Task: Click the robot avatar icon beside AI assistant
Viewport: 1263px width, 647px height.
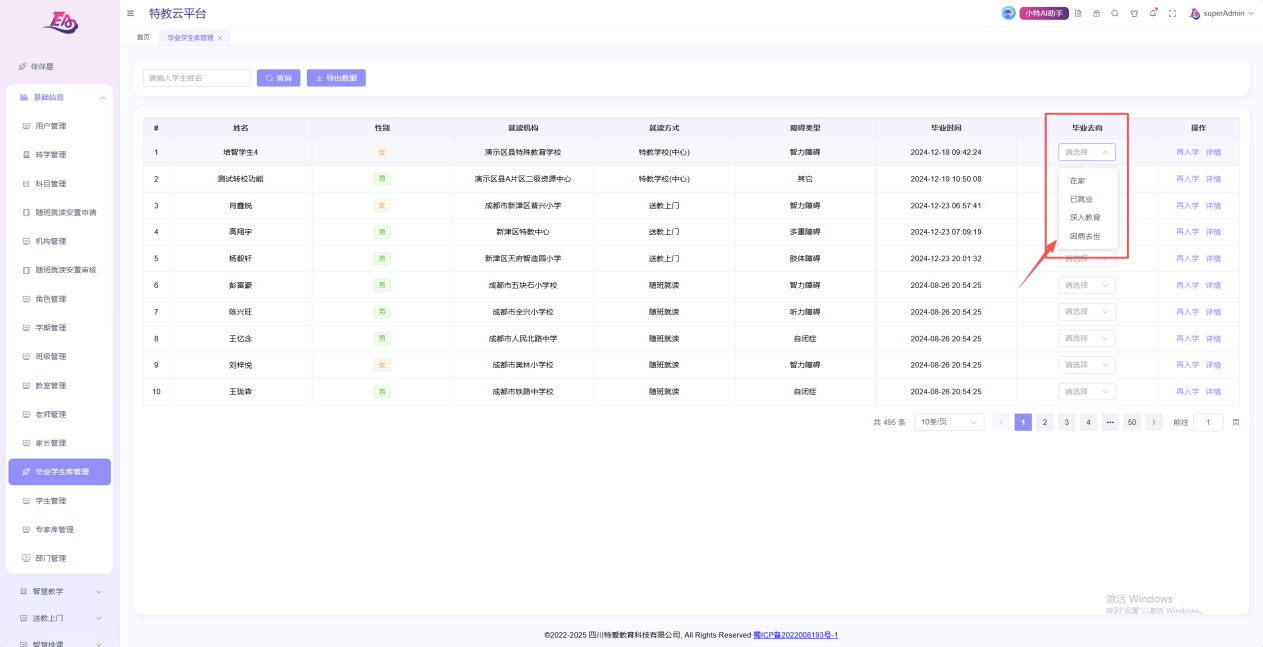Action: point(1008,13)
